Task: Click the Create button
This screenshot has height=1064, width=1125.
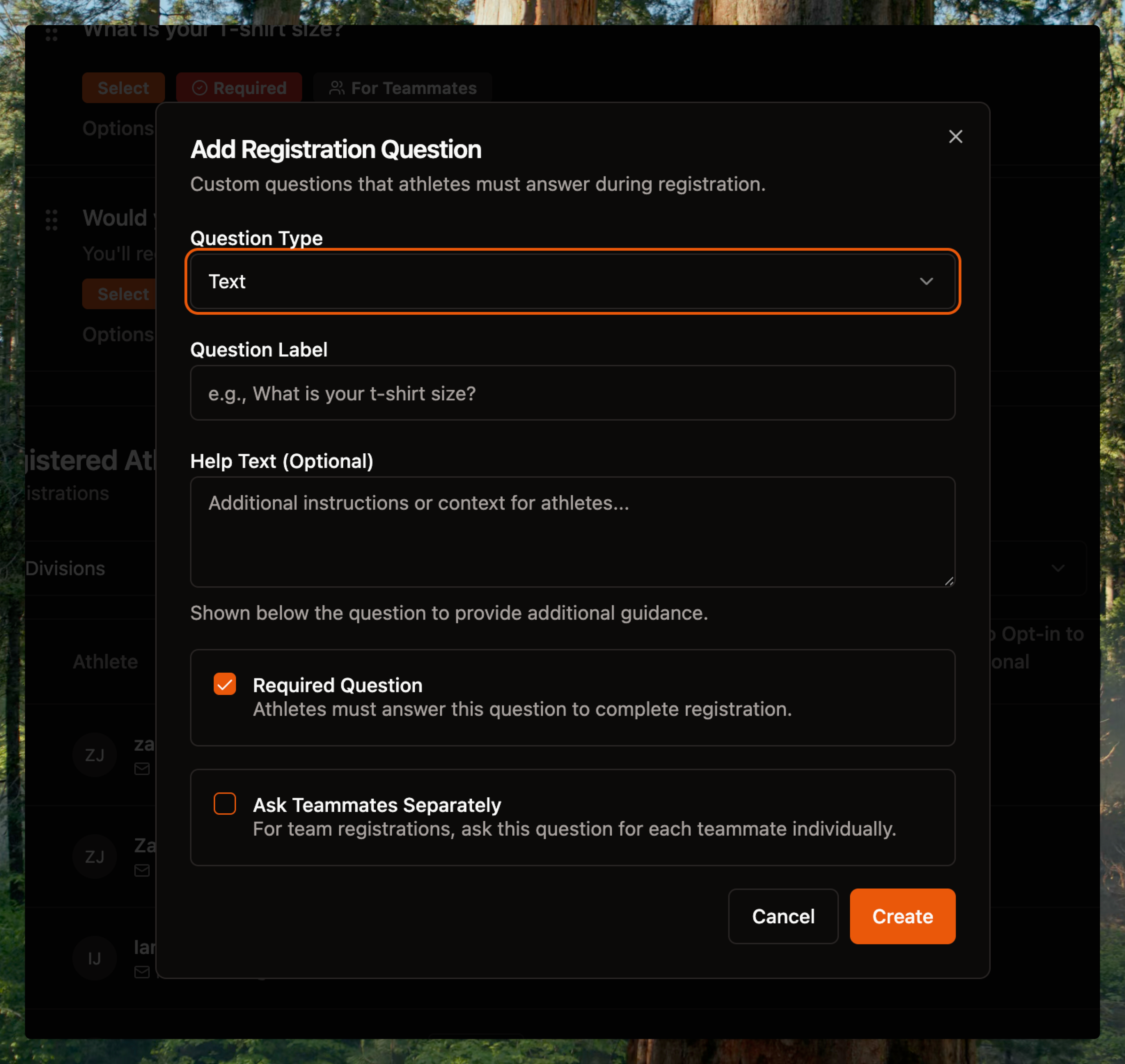Action: point(902,916)
